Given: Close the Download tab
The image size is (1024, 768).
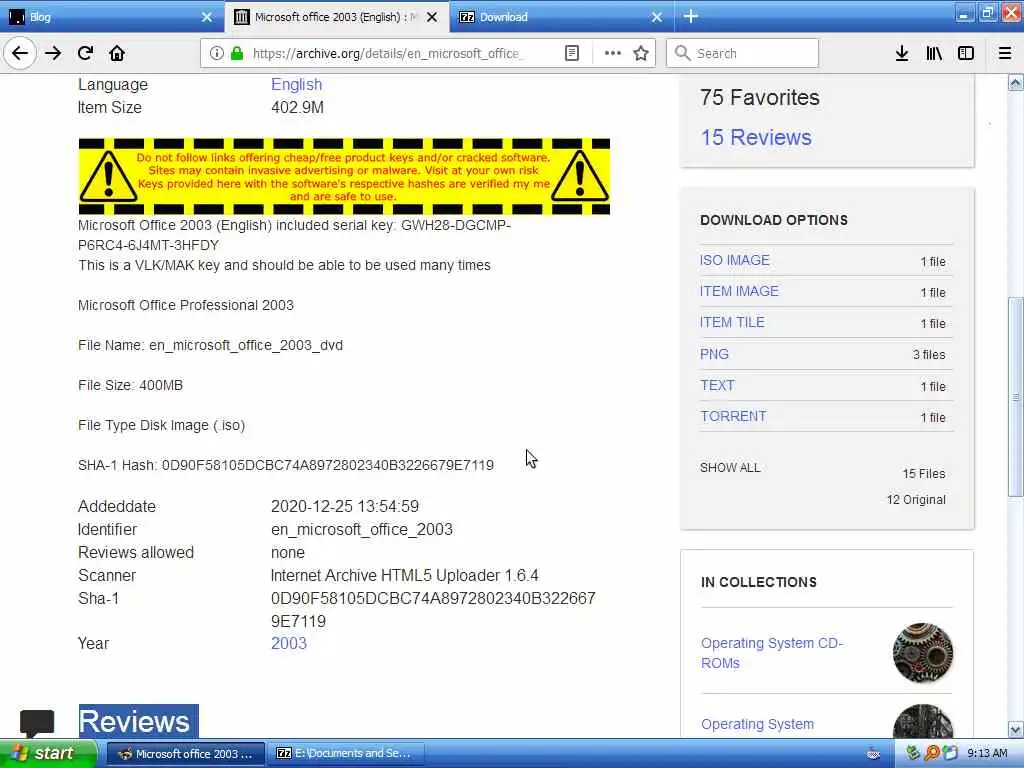Looking at the screenshot, I should tap(657, 17).
